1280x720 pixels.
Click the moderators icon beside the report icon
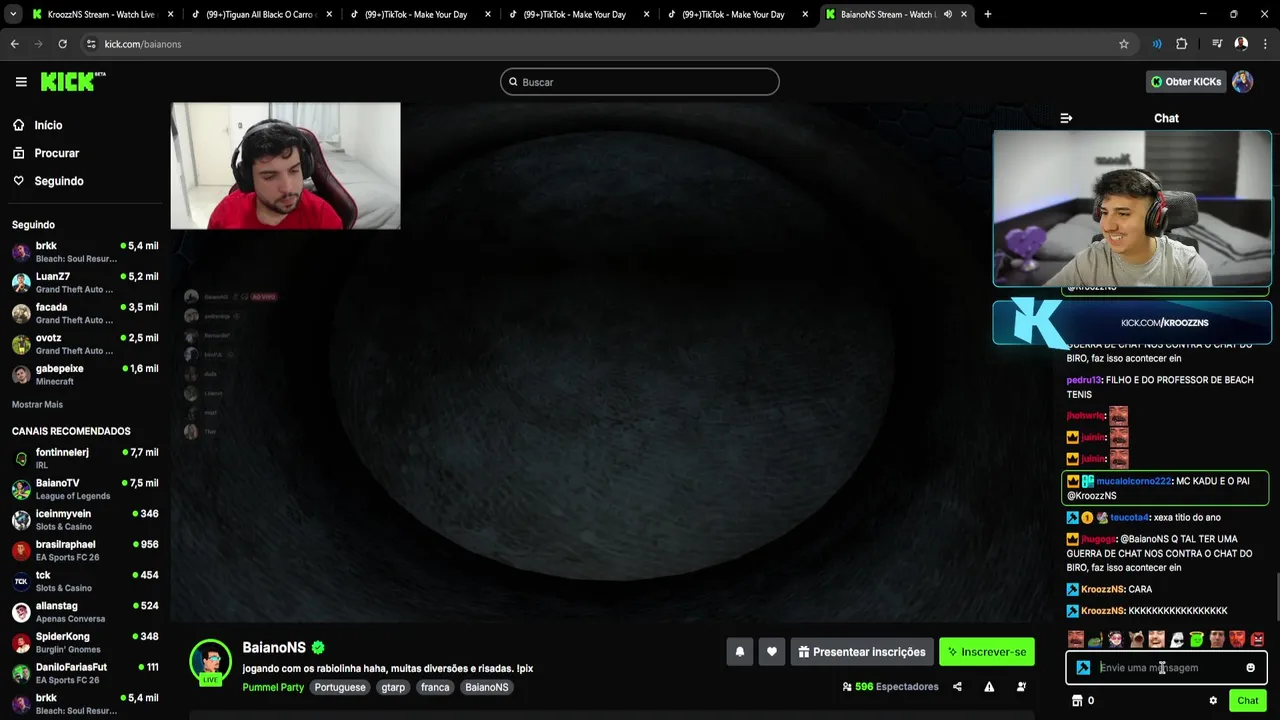pyautogui.click(x=1021, y=687)
